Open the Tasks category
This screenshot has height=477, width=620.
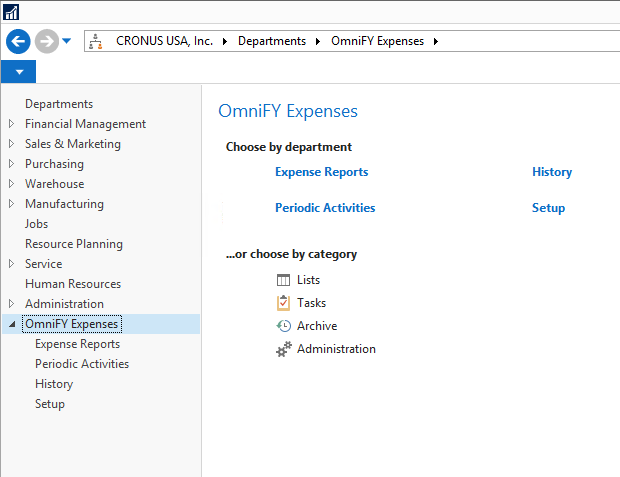click(311, 303)
